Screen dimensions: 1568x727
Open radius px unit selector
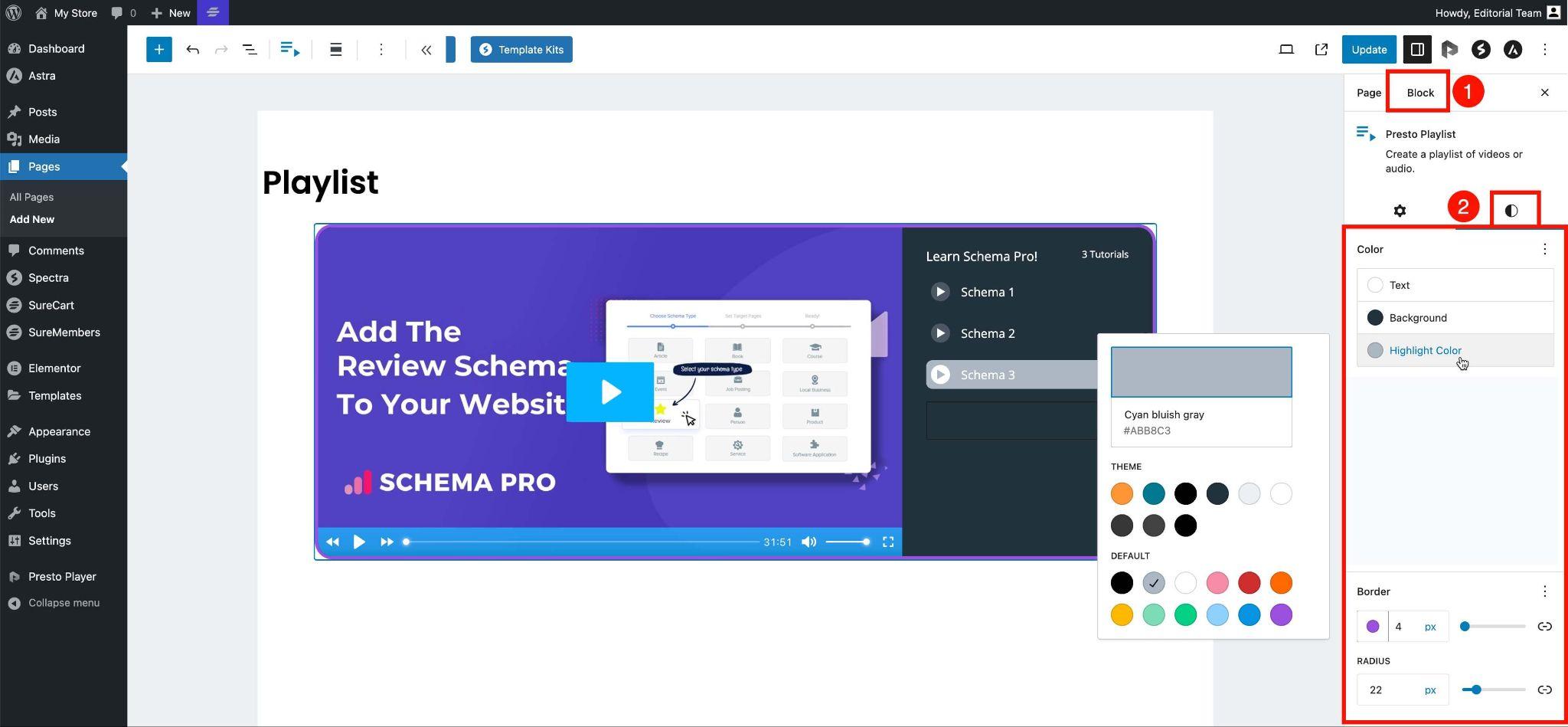[x=1430, y=689]
